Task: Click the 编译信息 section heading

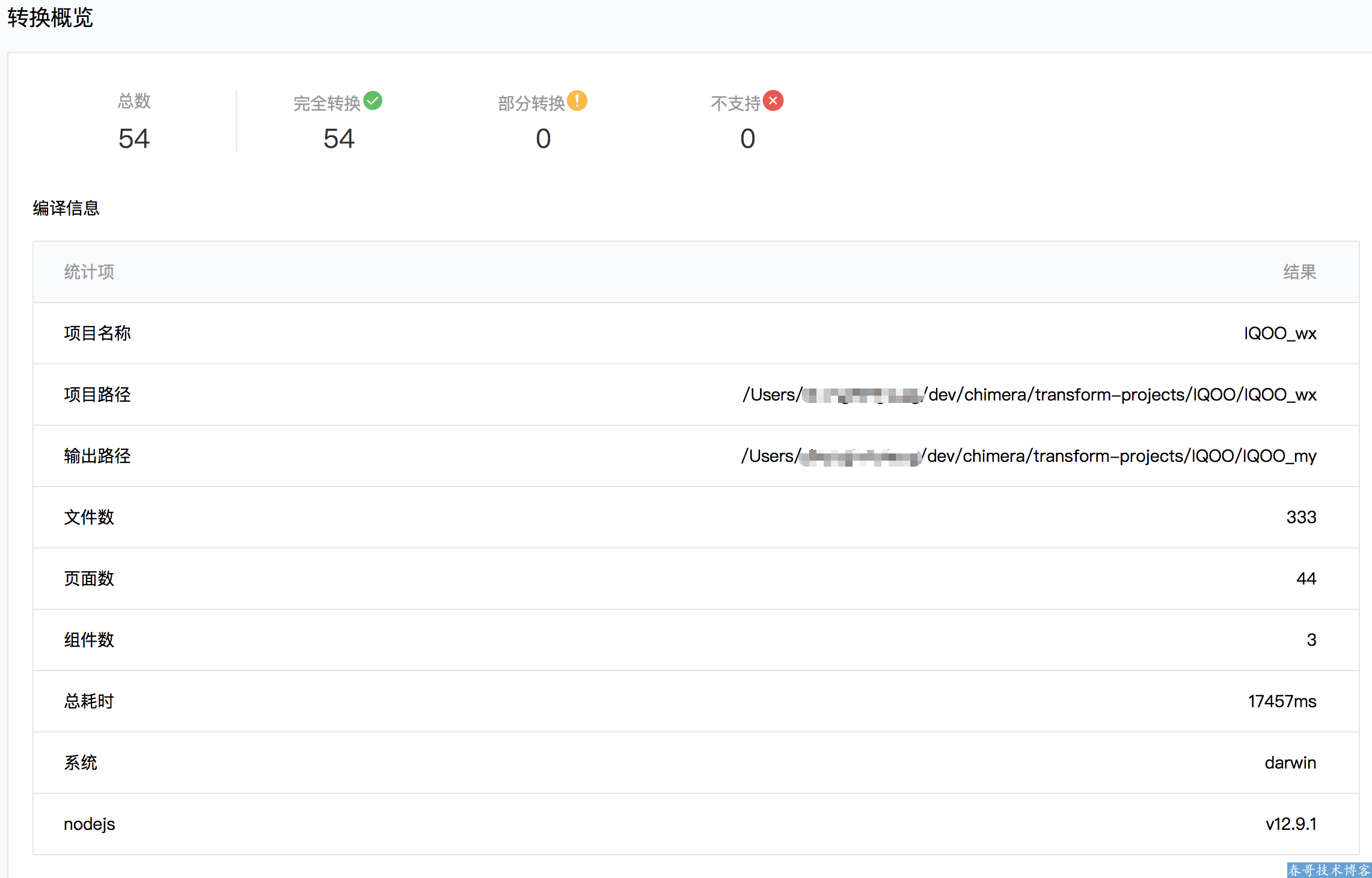Action: pyautogui.click(x=66, y=208)
